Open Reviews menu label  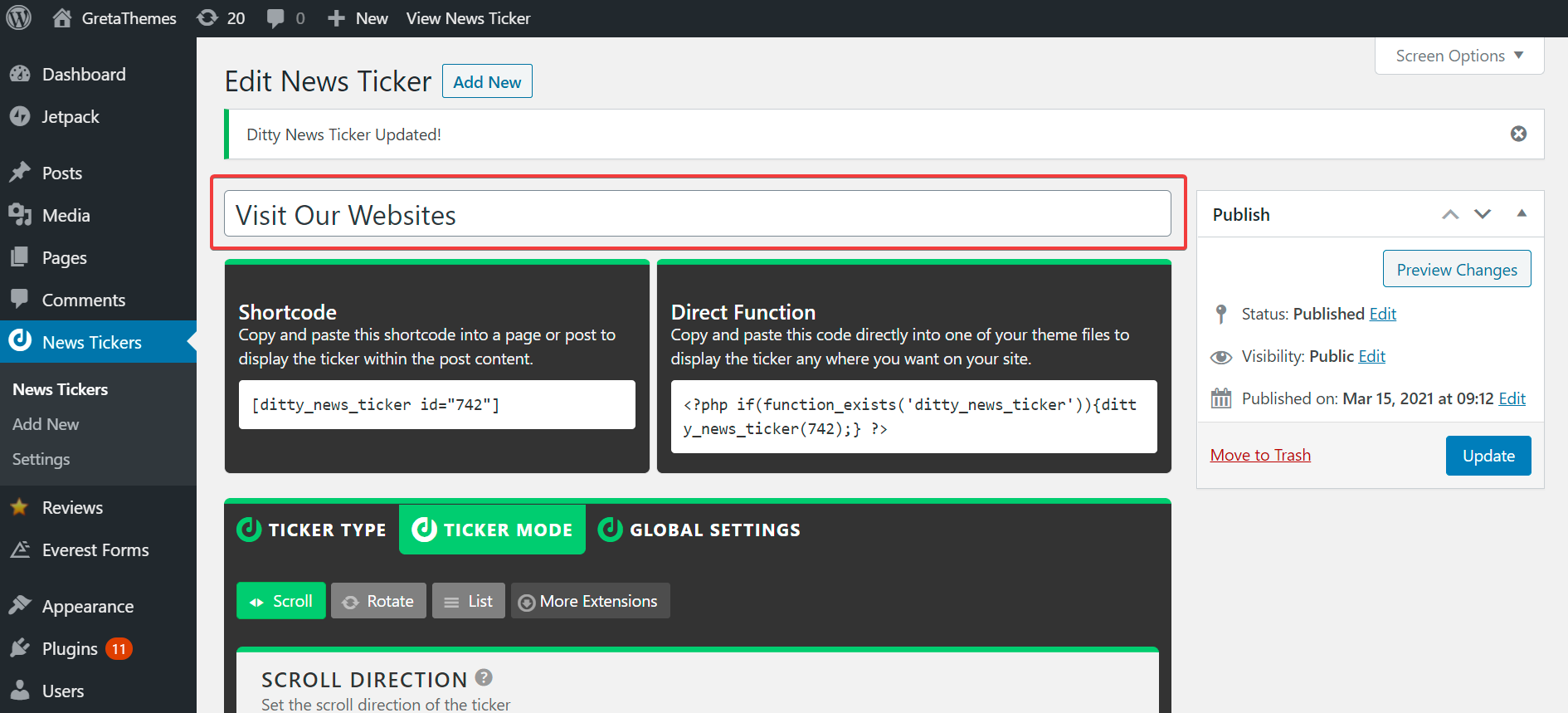(x=72, y=507)
